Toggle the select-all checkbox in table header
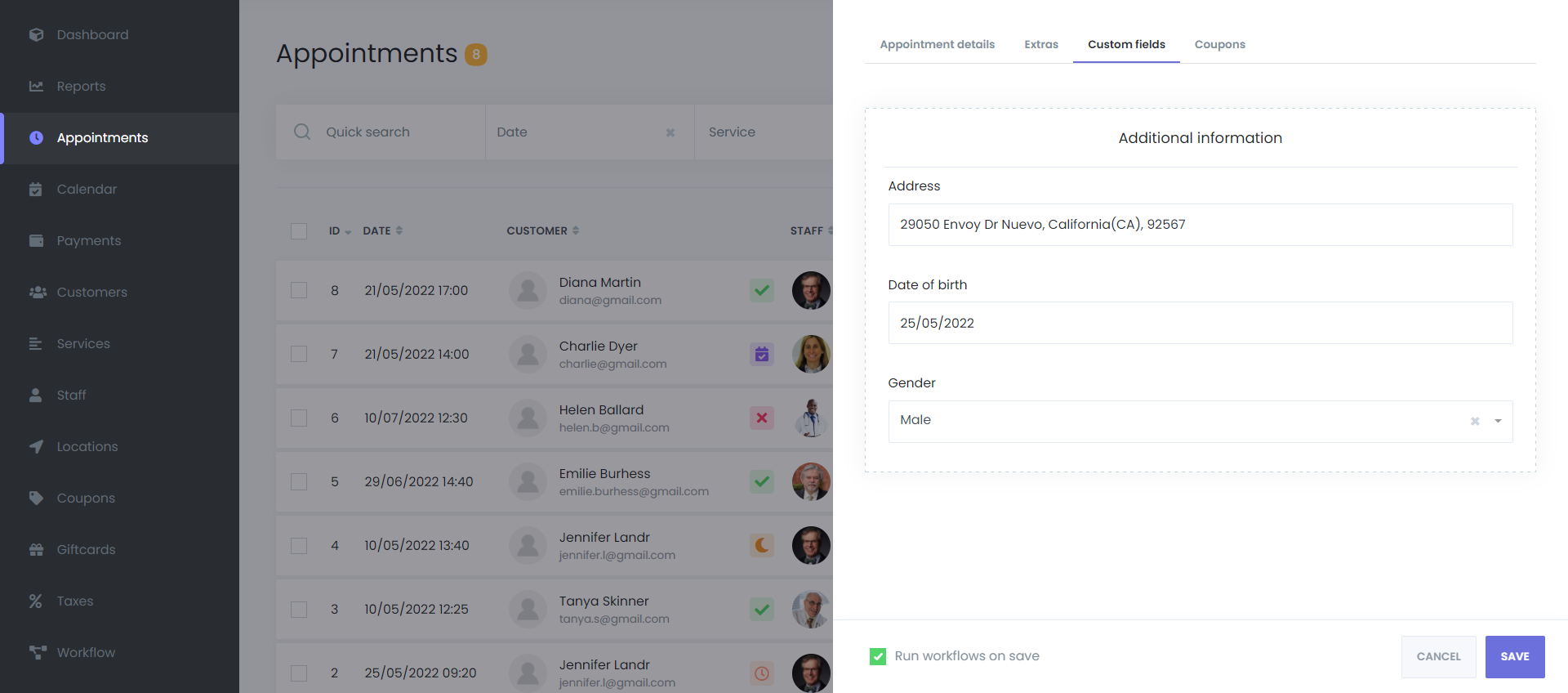This screenshot has height=693, width=1568. pyautogui.click(x=299, y=231)
